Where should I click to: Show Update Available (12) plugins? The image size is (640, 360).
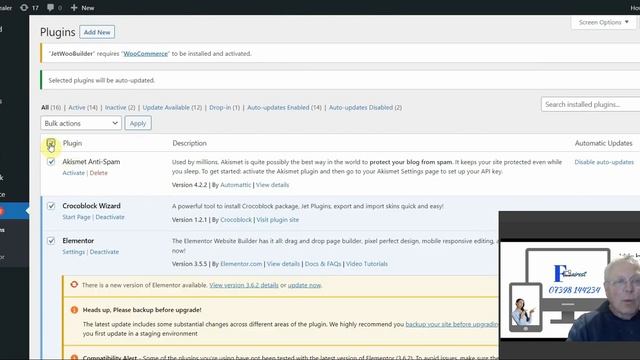tap(172, 107)
